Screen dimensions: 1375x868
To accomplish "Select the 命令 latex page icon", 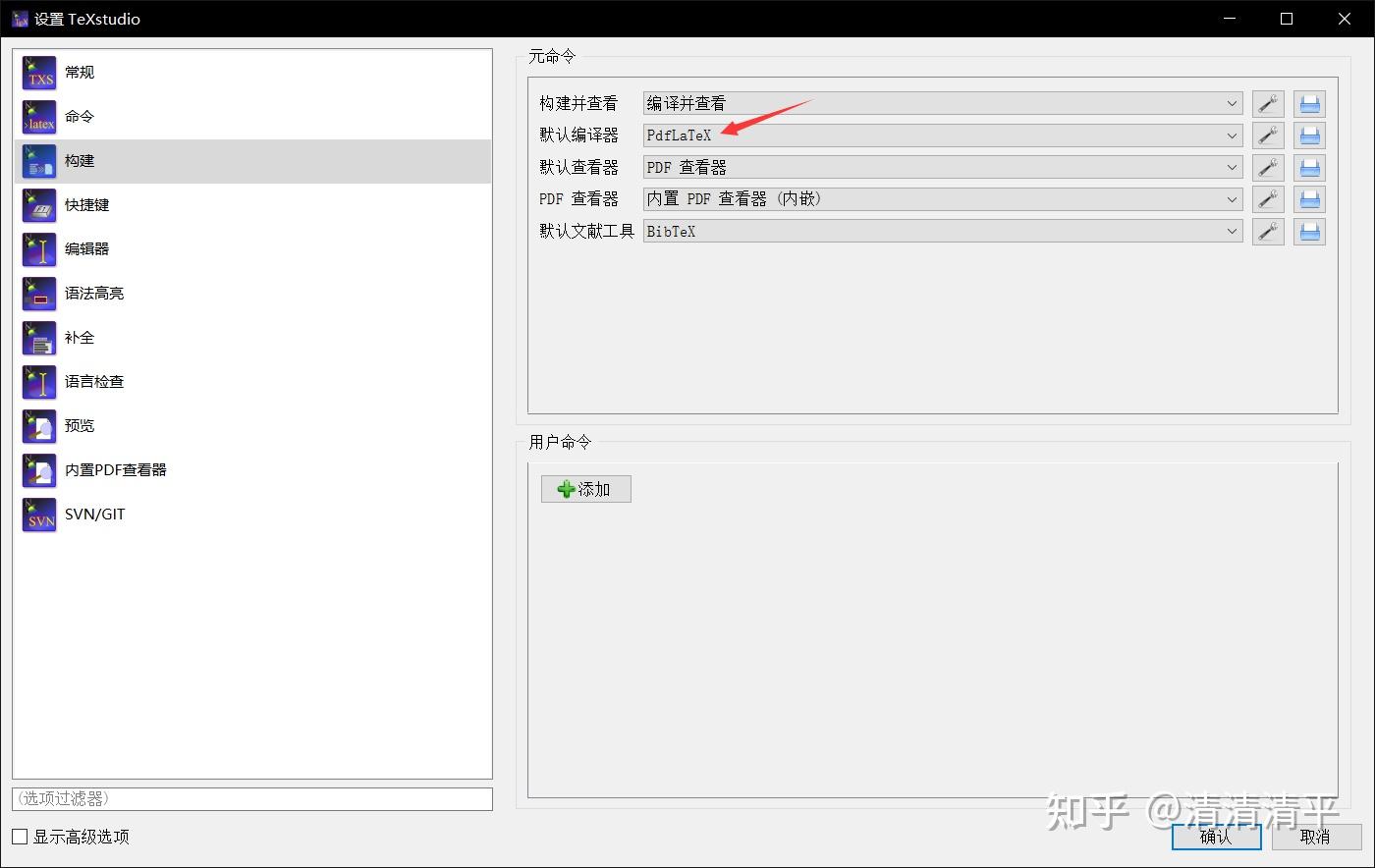I will [x=38, y=116].
